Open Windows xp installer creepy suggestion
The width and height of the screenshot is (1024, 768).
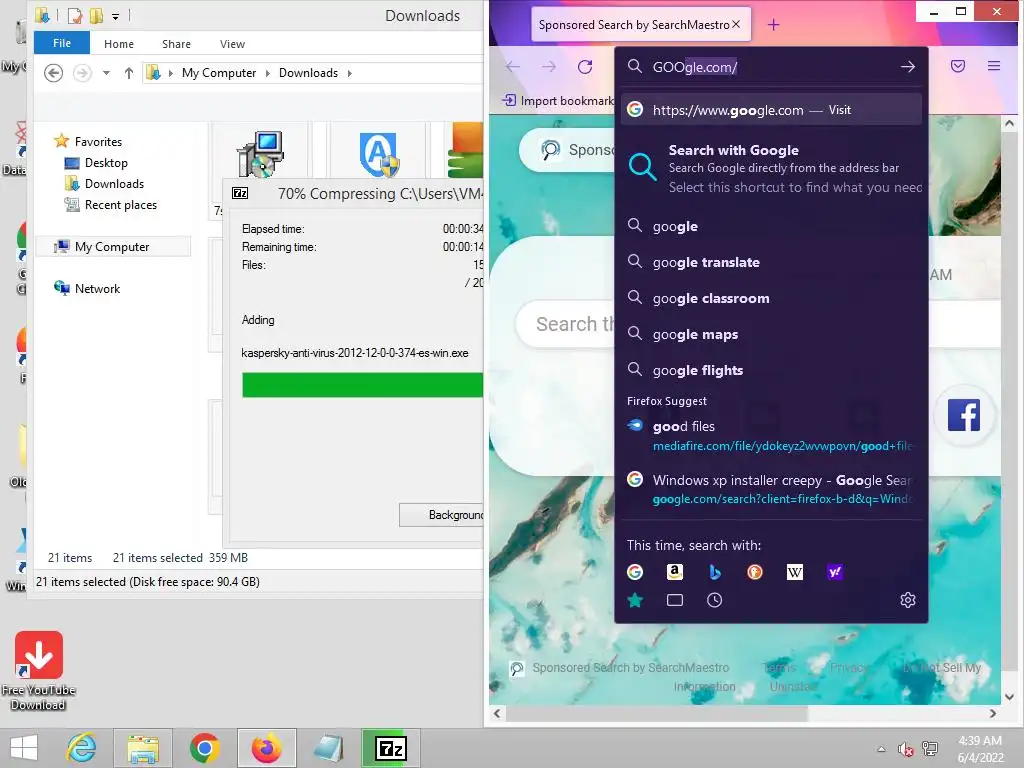(771, 488)
